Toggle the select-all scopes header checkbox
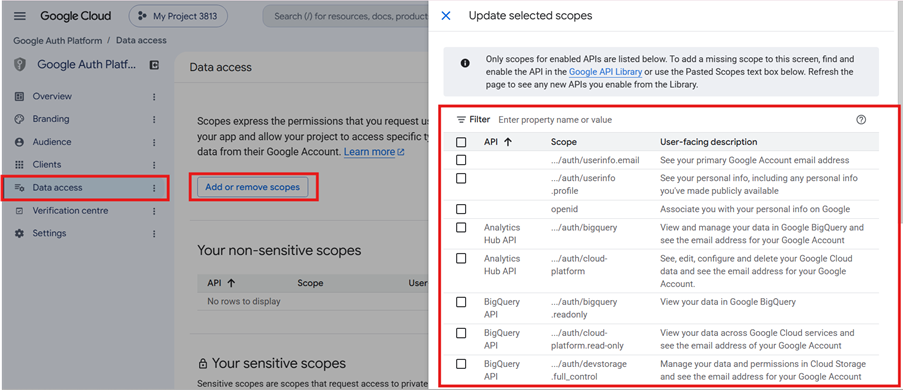903x390 pixels. (461, 142)
